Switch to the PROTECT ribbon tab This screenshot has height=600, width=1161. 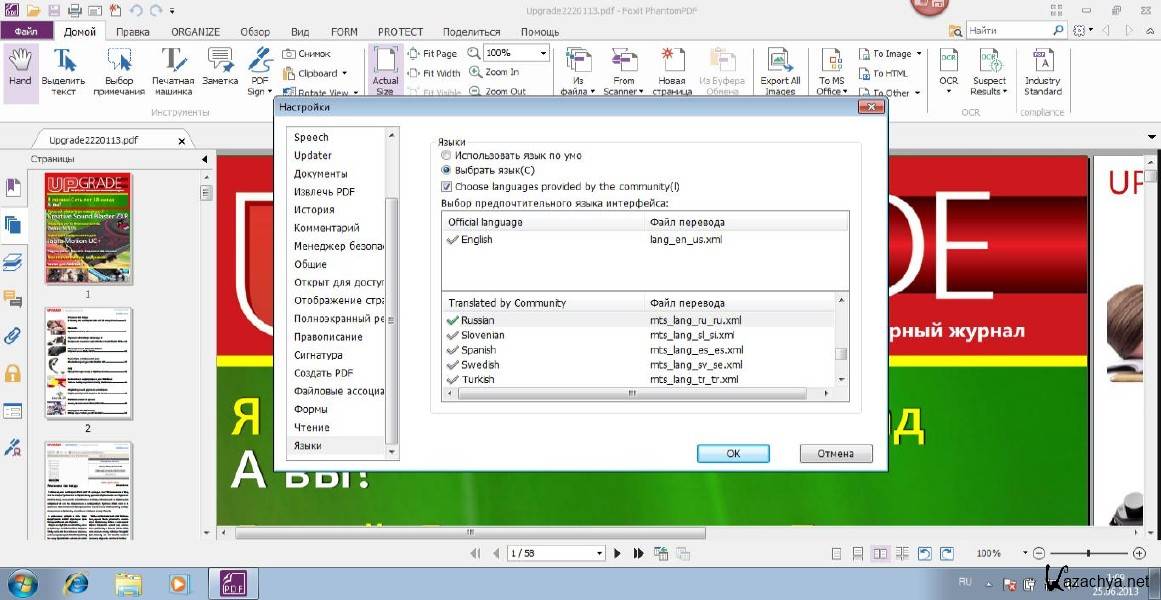[x=400, y=32]
